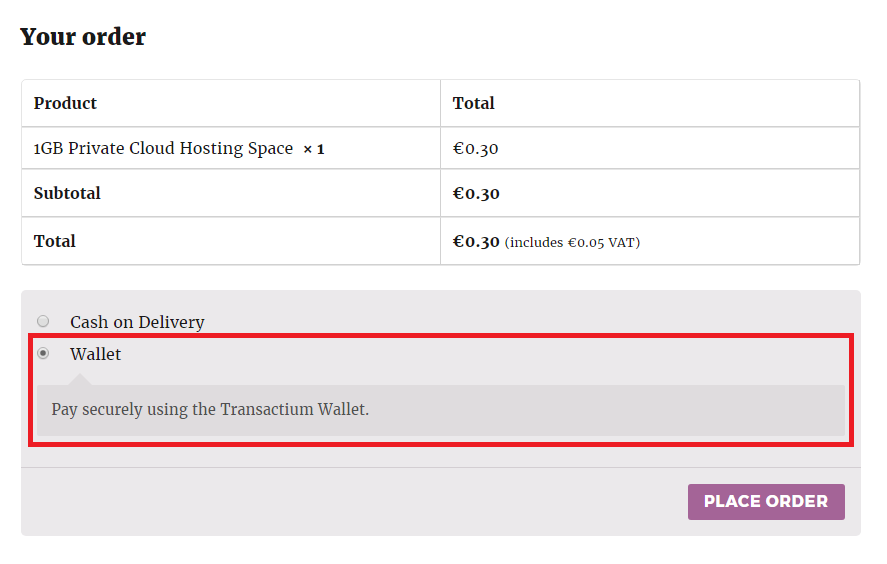Click the Total label in the last row
Image resolution: width=887 pixels, height=564 pixels.
(55, 241)
